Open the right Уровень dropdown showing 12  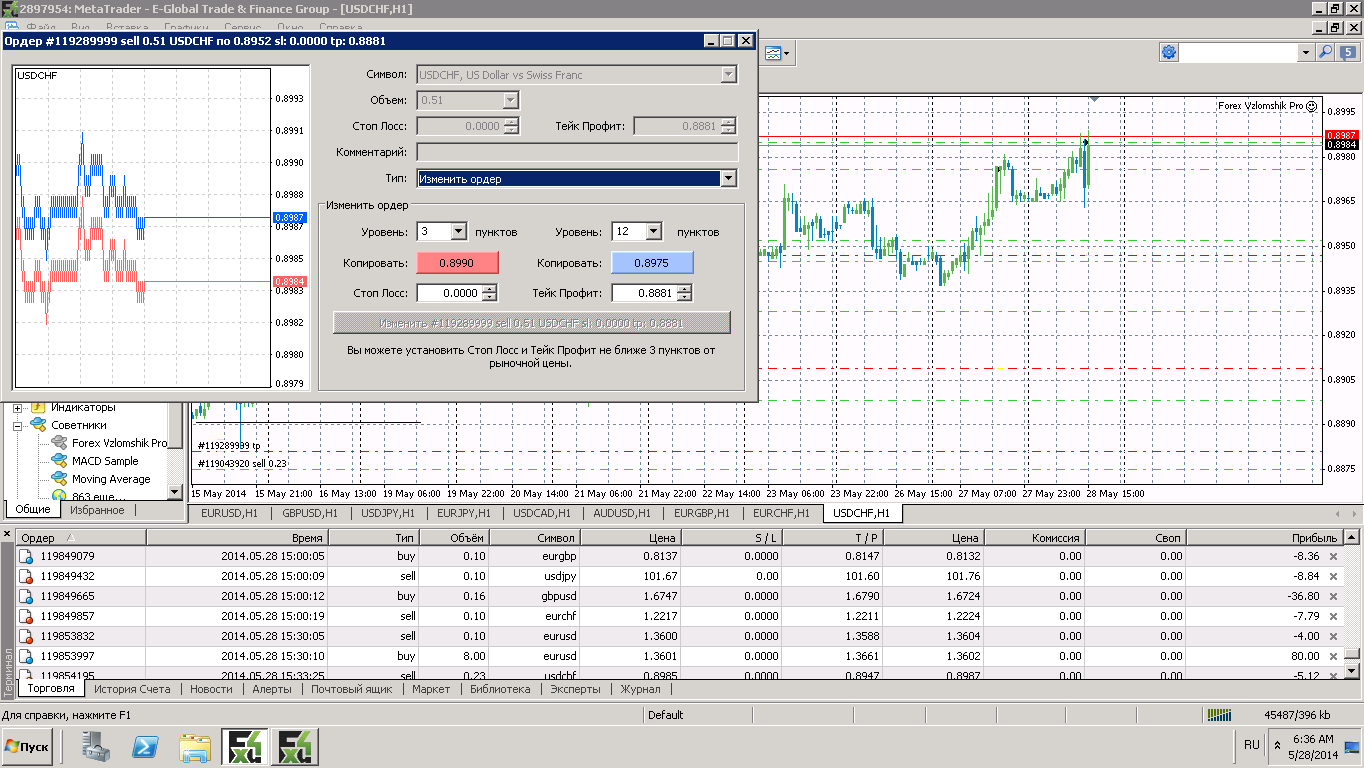point(653,231)
